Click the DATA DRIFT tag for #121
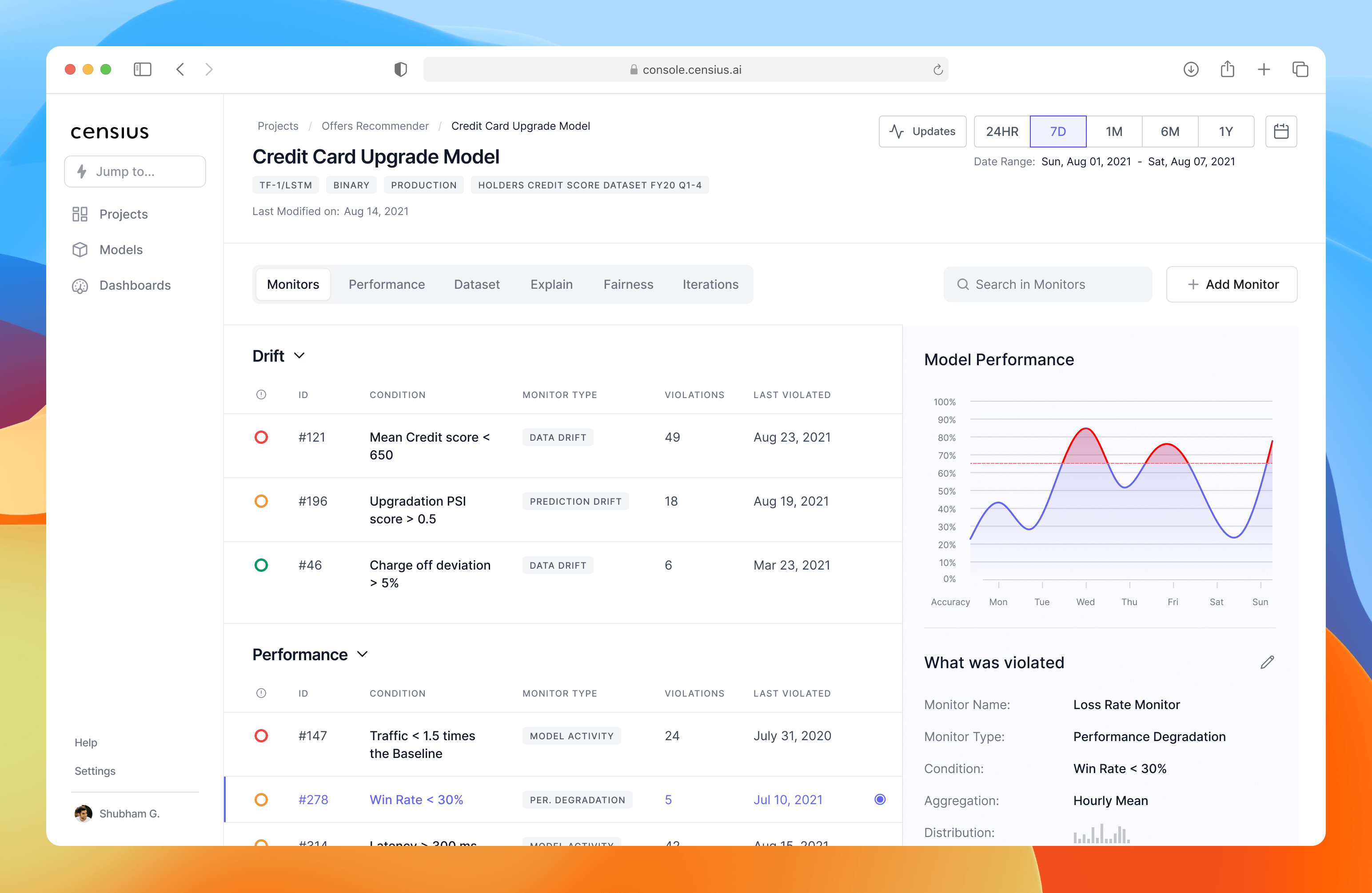 [x=558, y=438]
